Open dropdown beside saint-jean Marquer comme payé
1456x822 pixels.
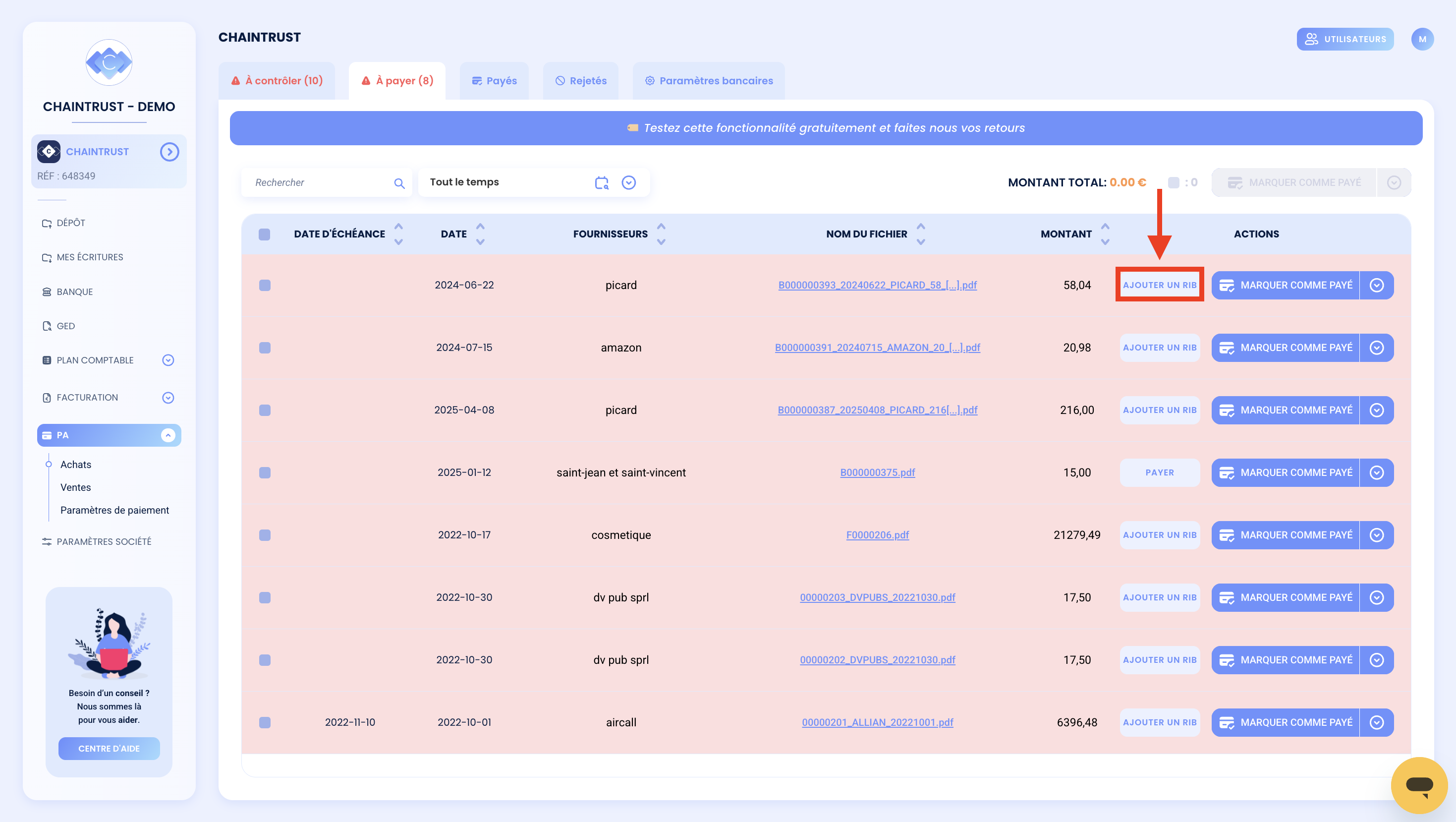point(1377,472)
